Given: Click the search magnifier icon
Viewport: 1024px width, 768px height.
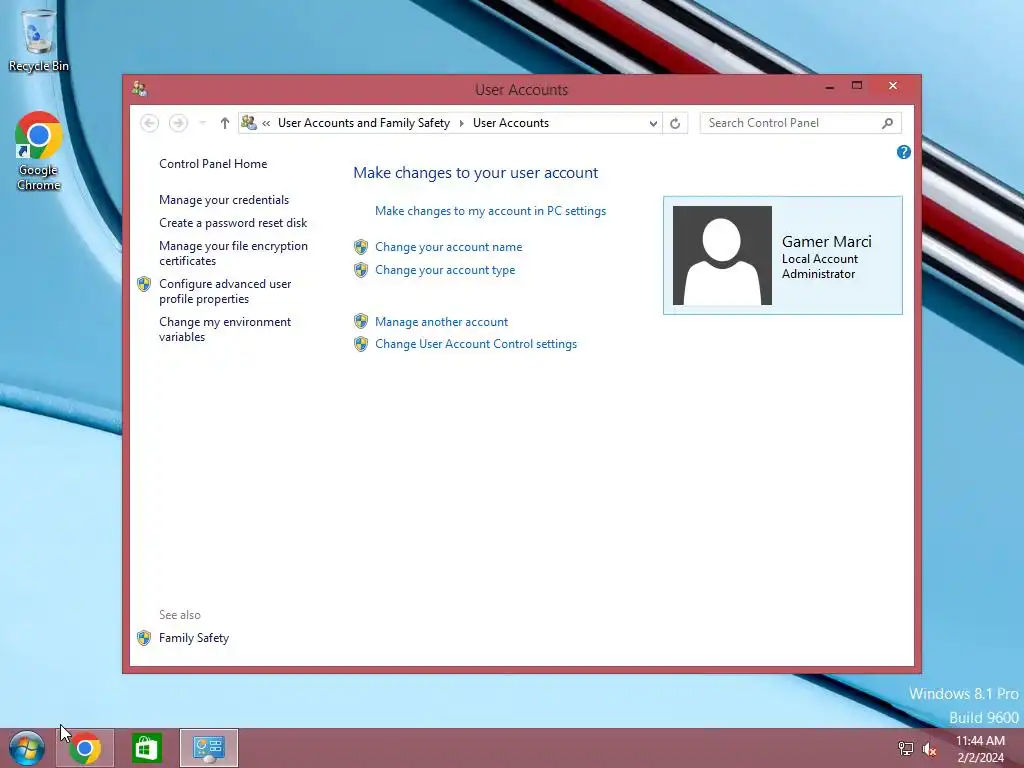Looking at the screenshot, I should pos(887,123).
